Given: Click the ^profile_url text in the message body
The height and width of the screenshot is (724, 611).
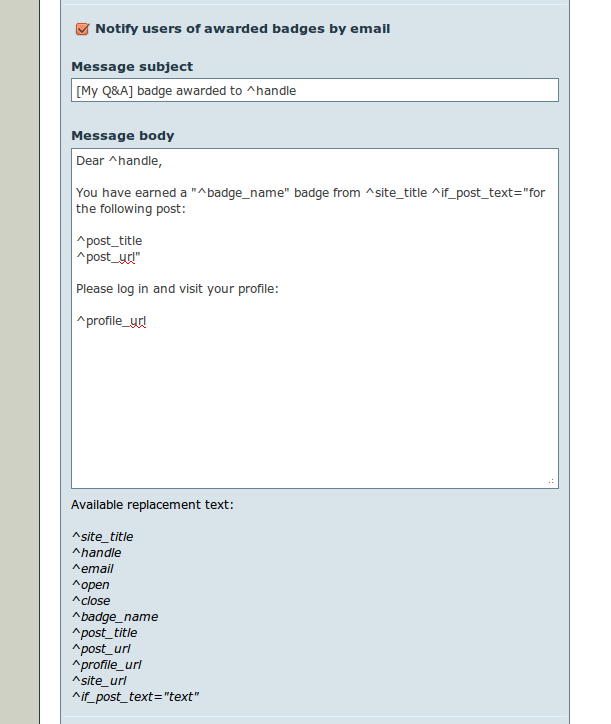Looking at the screenshot, I should click(112, 321).
